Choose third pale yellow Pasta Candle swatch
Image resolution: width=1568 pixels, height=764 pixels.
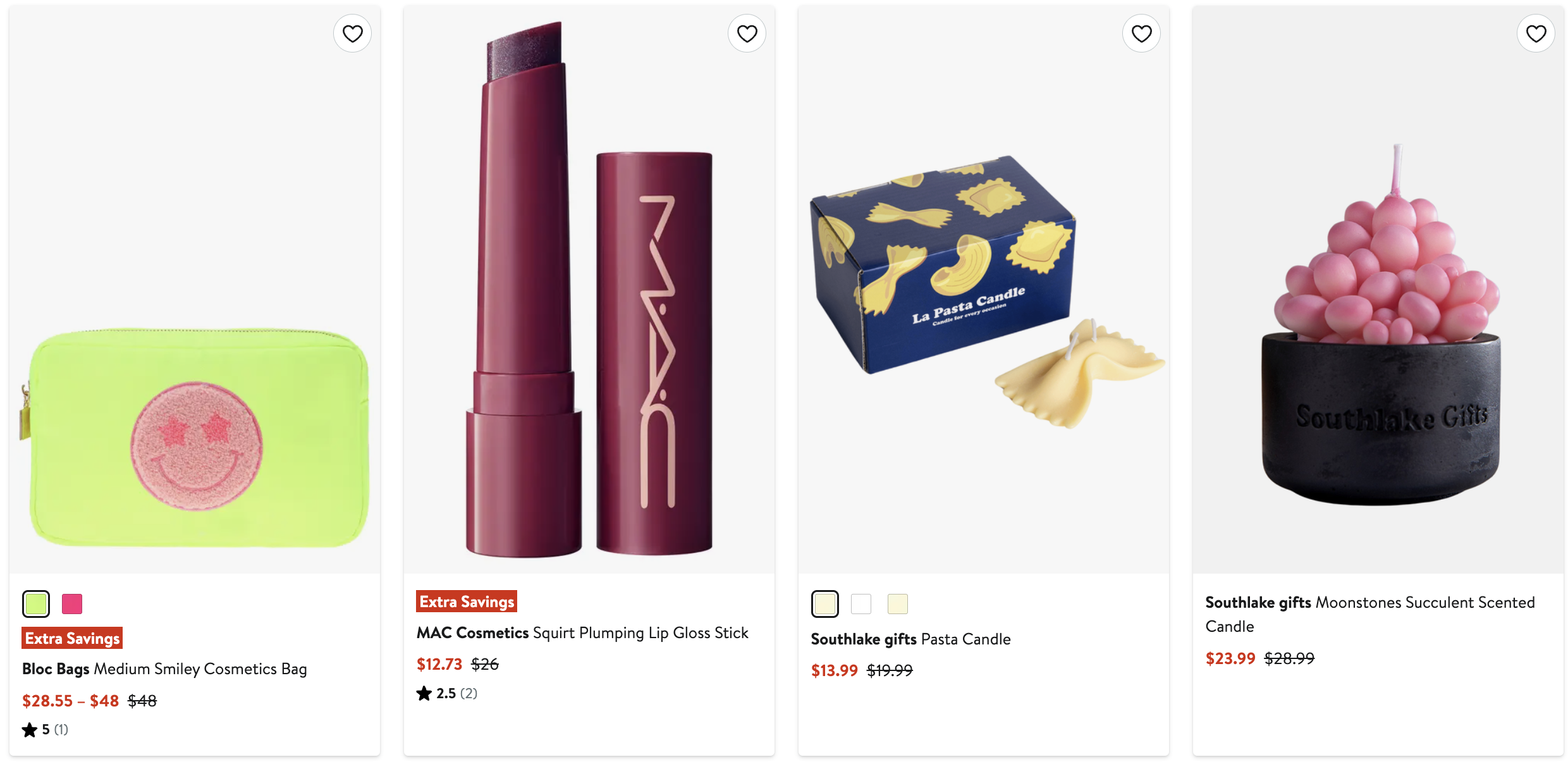click(x=898, y=604)
